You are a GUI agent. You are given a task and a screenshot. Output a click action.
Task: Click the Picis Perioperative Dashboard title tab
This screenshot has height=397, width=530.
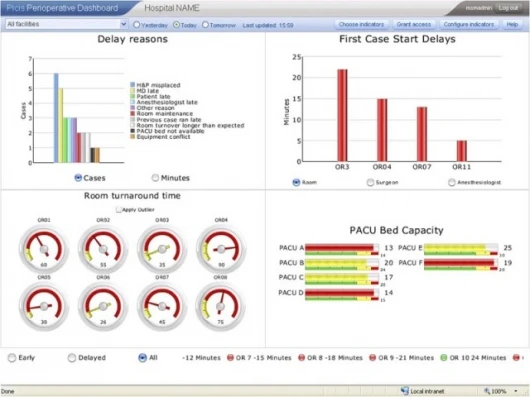[63, 8]
